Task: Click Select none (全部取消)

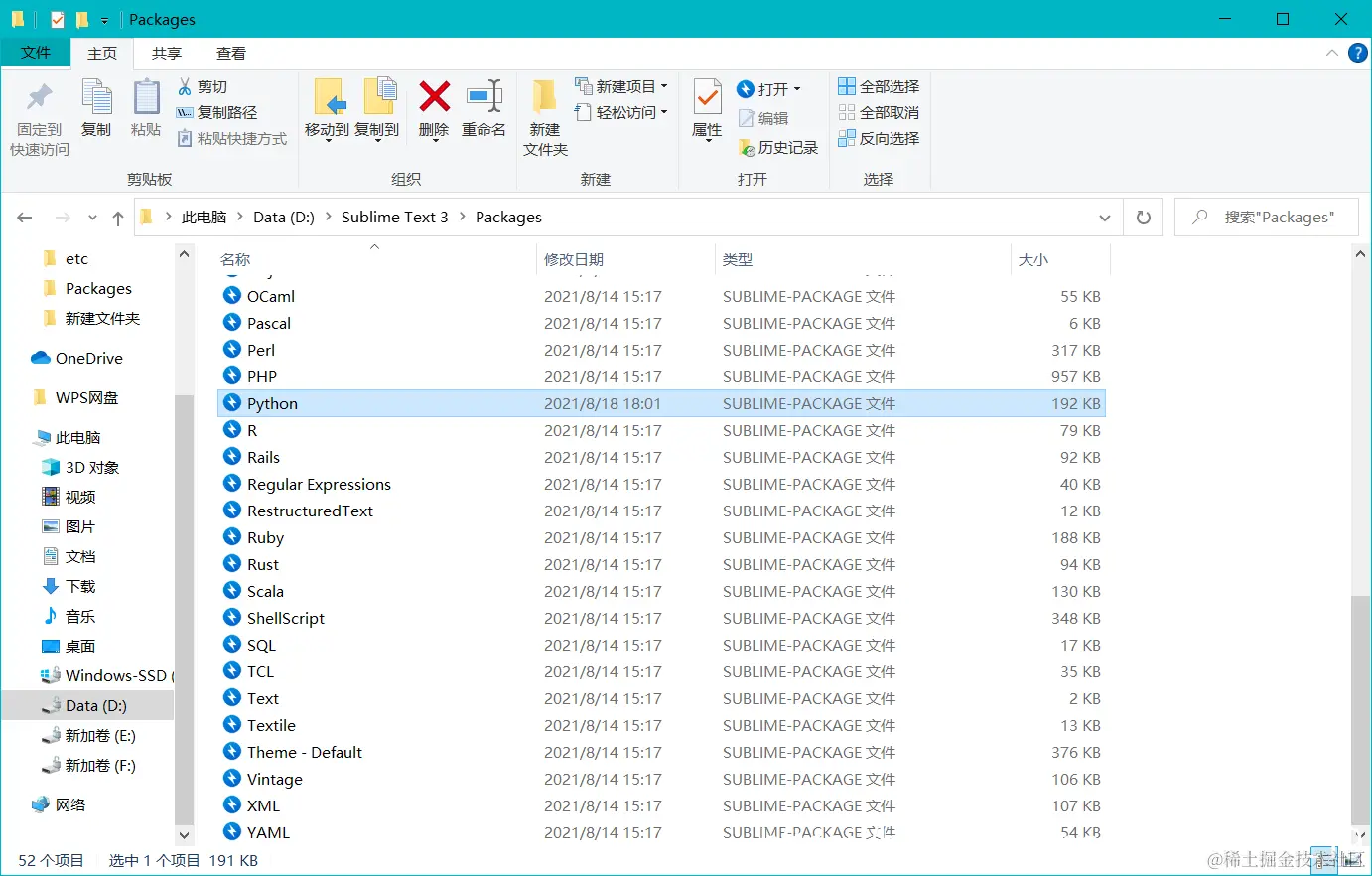Action: pyautogui.click(x=879, y=113)
